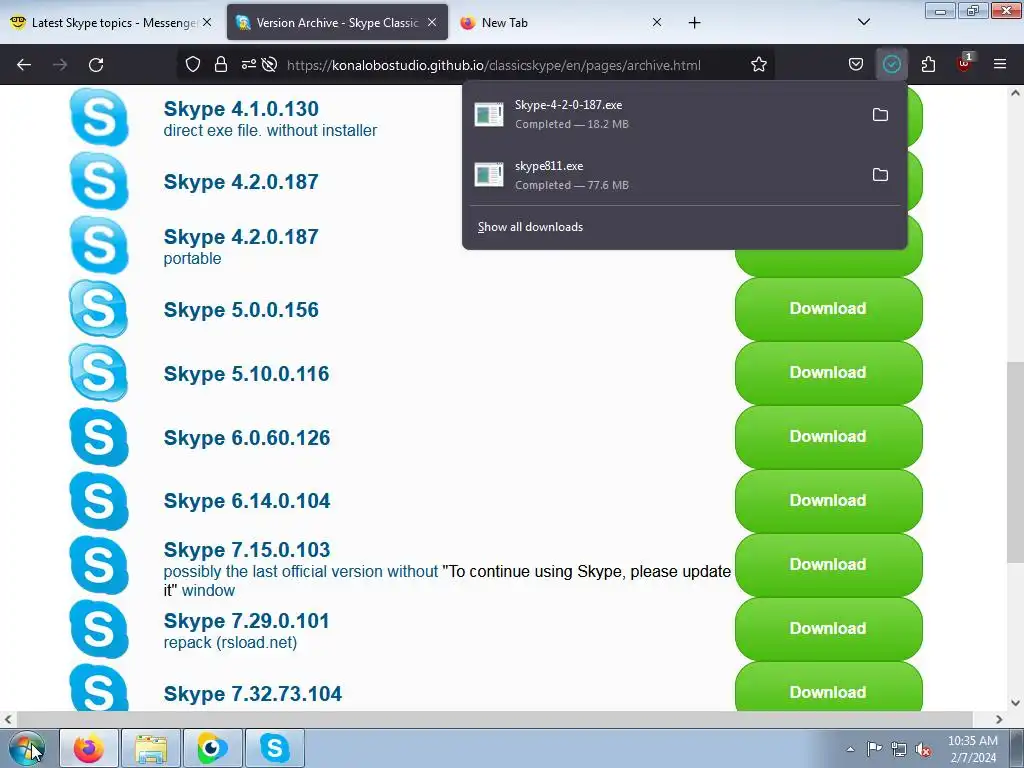Show Skype-4-2-0-187.exe in its folder
This screenshot has width=1024, height=768.
coord(880,115)
